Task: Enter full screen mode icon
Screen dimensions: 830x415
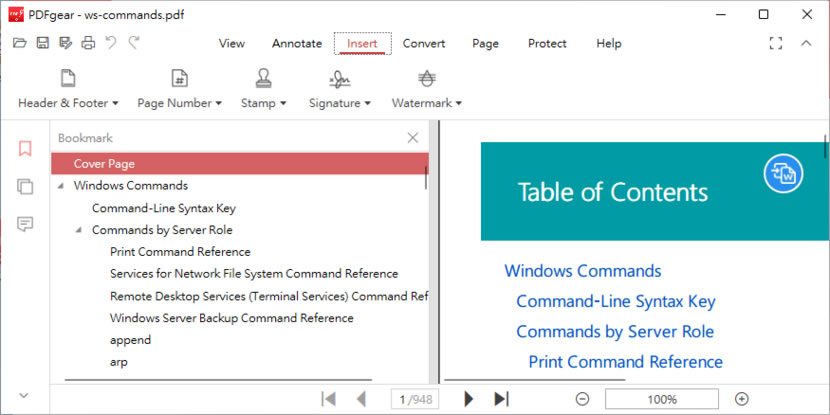Action: click(775, 43)
